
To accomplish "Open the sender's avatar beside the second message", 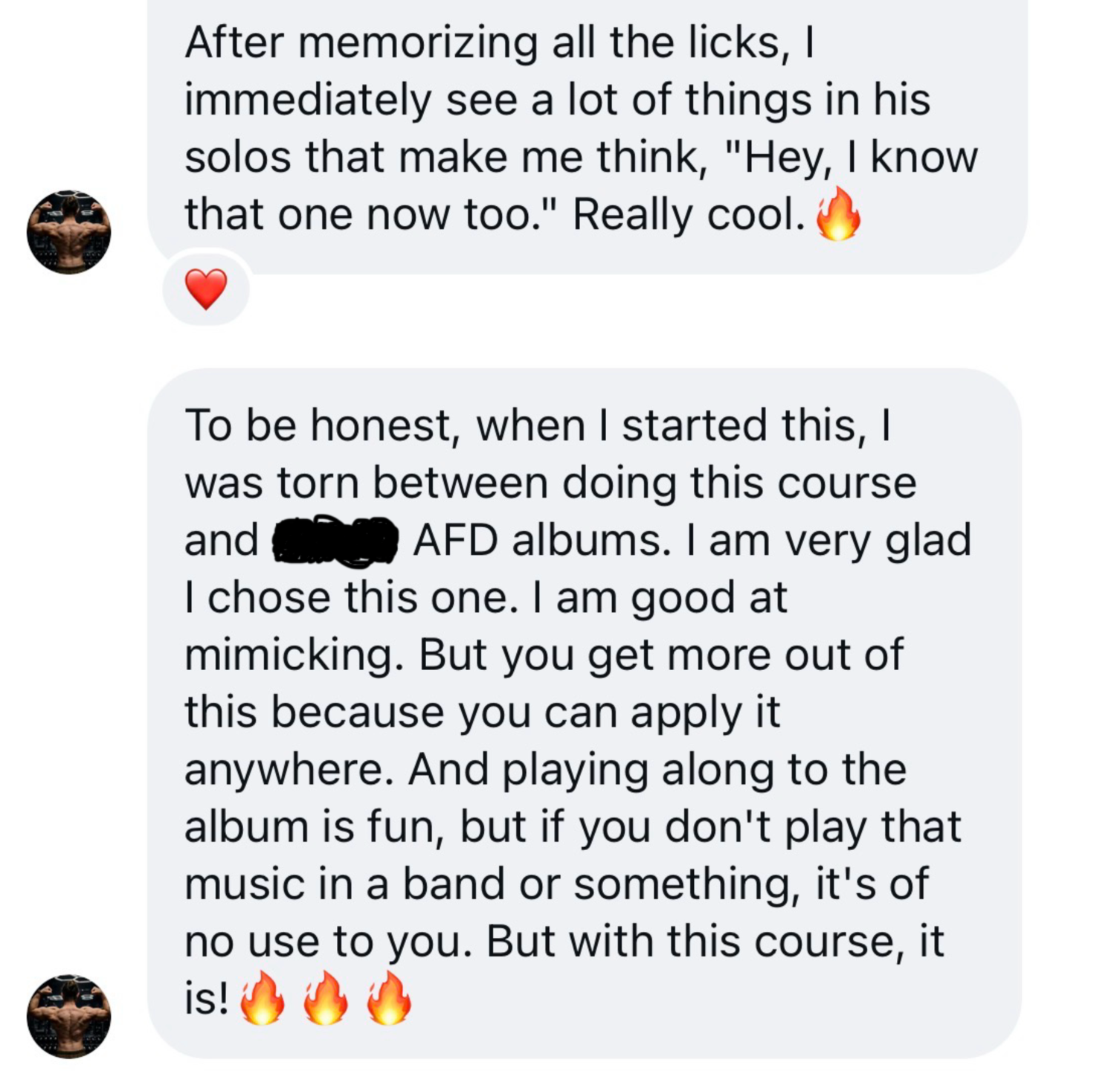I will click(68, 1015).
